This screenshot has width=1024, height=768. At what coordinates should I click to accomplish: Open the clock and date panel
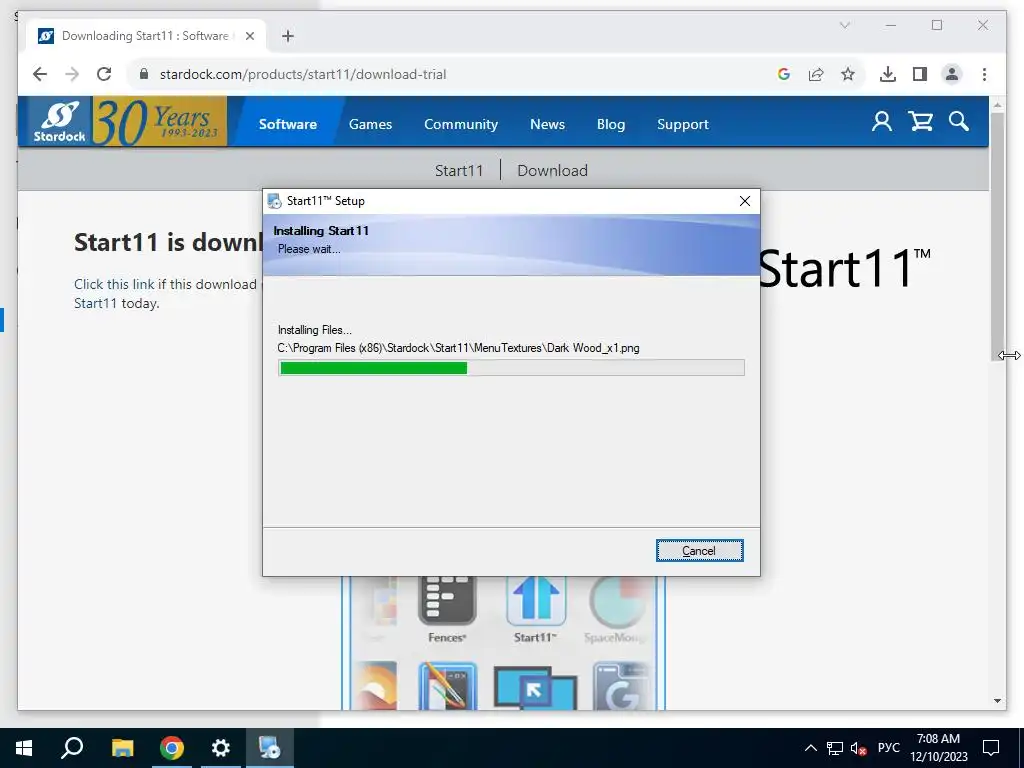(x=938, y=748)
